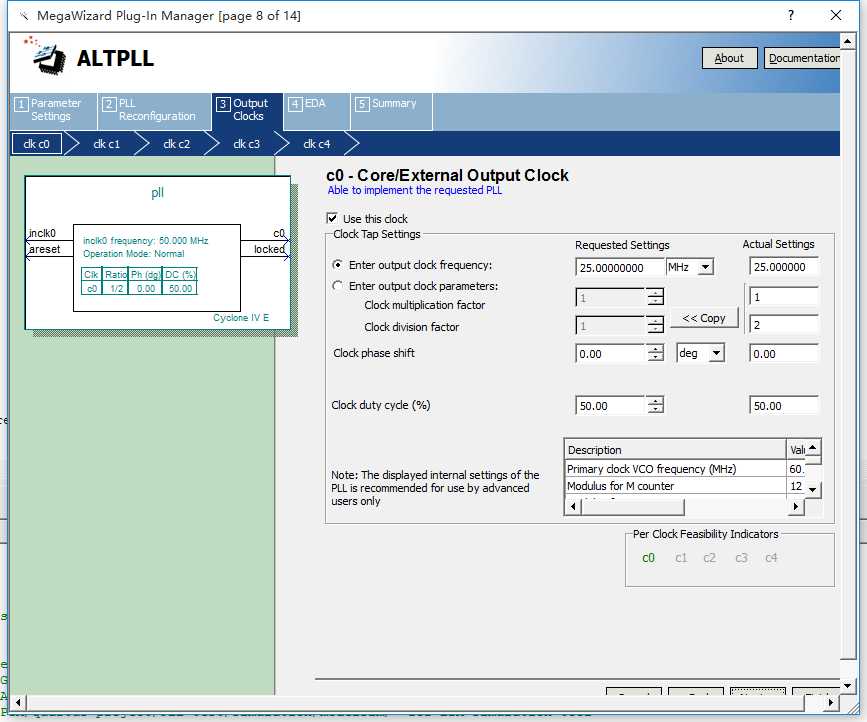Viewport: 867px width, 722px height.
Task: Go to clk c3 sub-page
Action: tap(247, 144)
